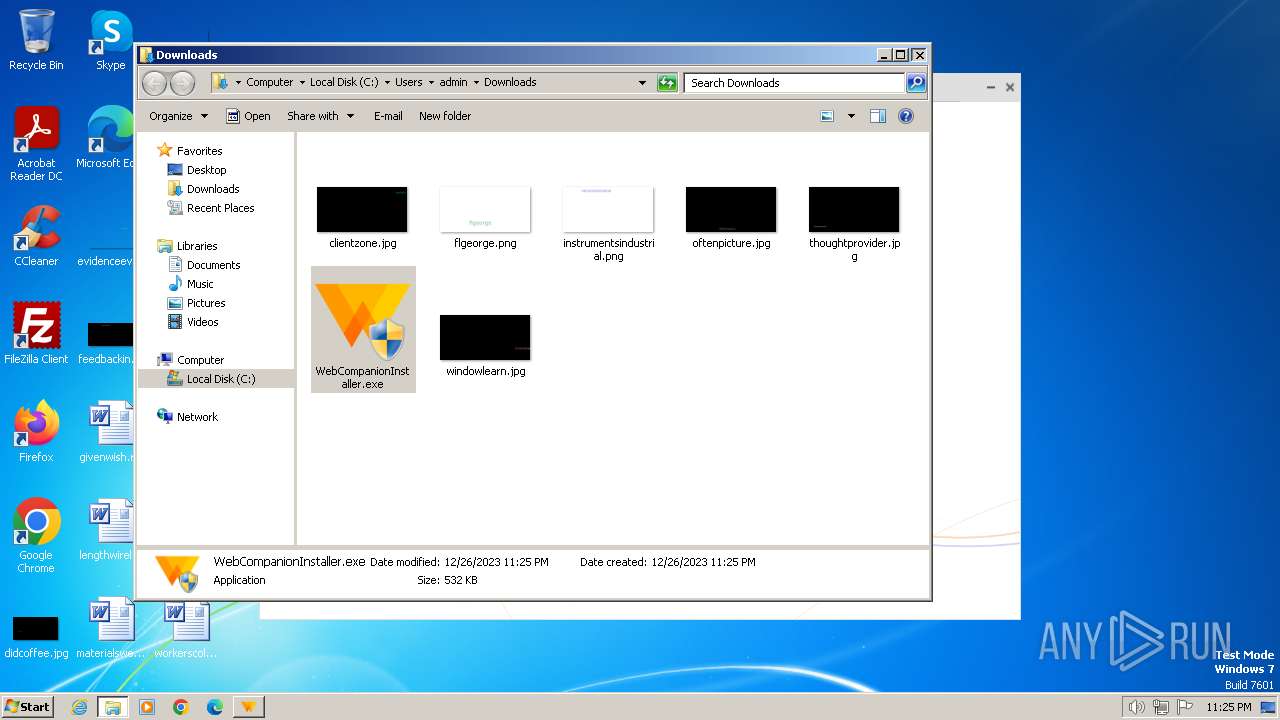Click the volume speaker tray icon
Viewport: 1280px width, 720px height.
pos(1136,707)
